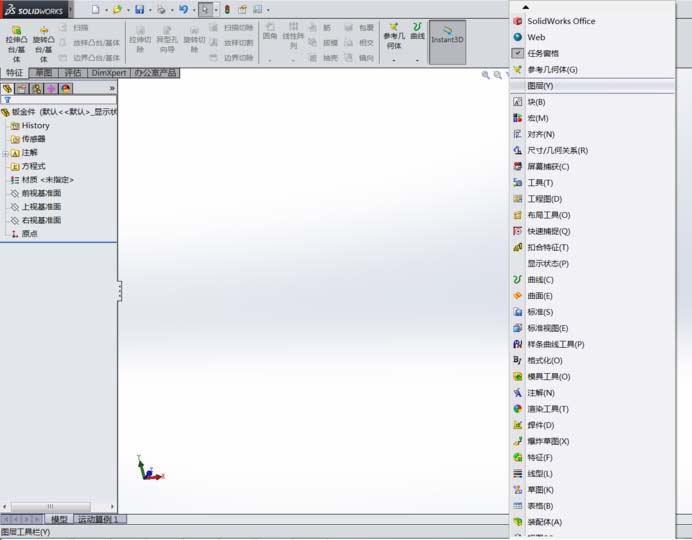Switch to the DimXpert tab
The height and width of the screenshot is (540, 692).
click(109, 73)
